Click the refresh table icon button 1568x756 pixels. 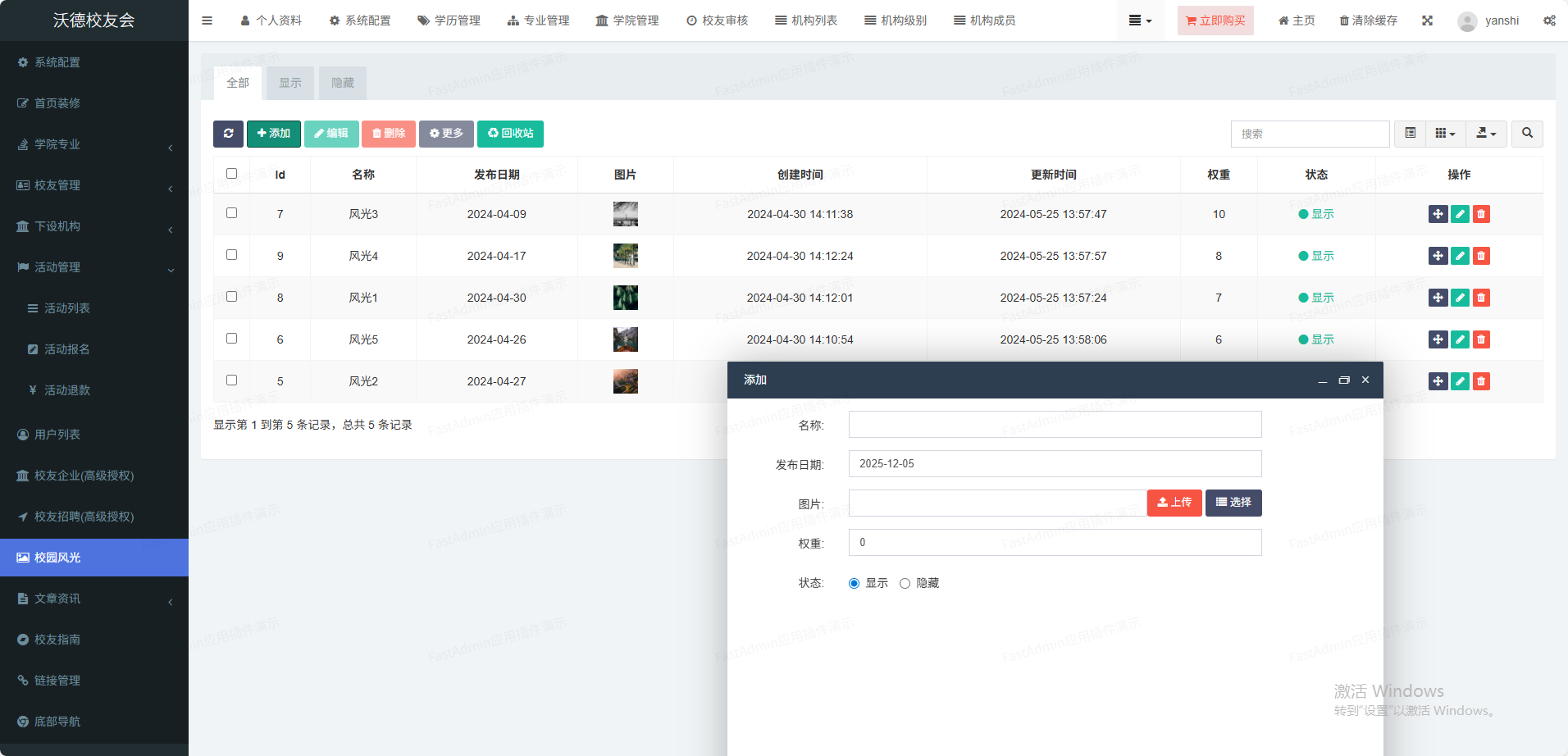(228, 134)
